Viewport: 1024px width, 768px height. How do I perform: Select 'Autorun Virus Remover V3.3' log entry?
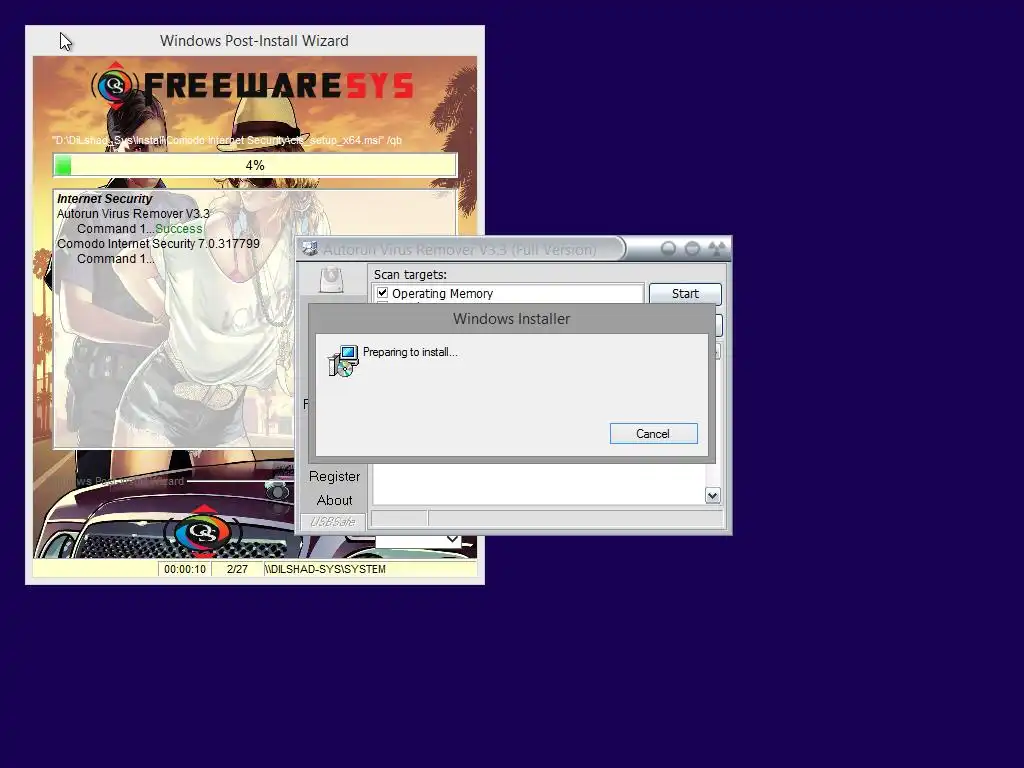point(133,214)
